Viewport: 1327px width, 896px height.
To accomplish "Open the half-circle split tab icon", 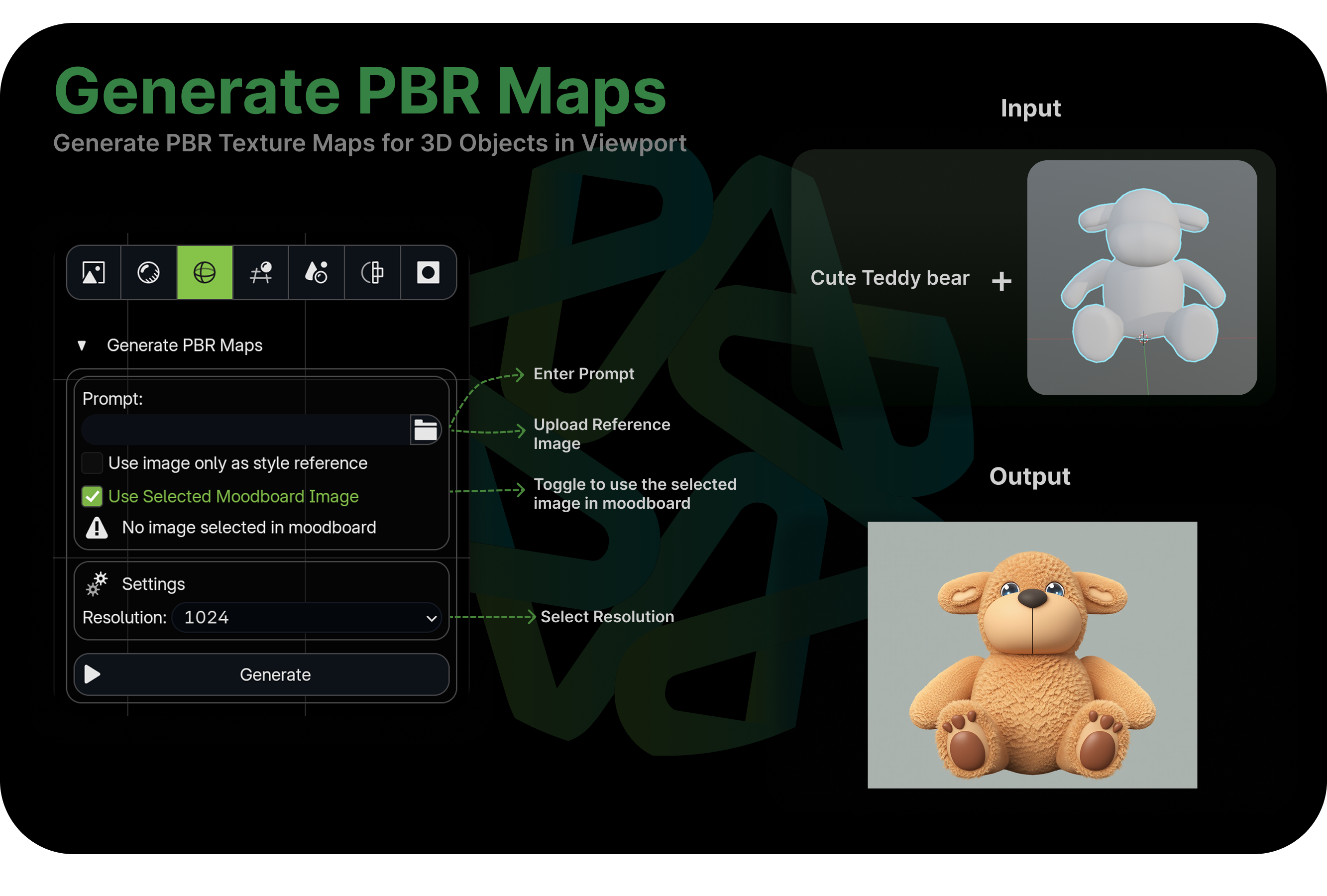I will pyautogui.click(x=372, y=272).
